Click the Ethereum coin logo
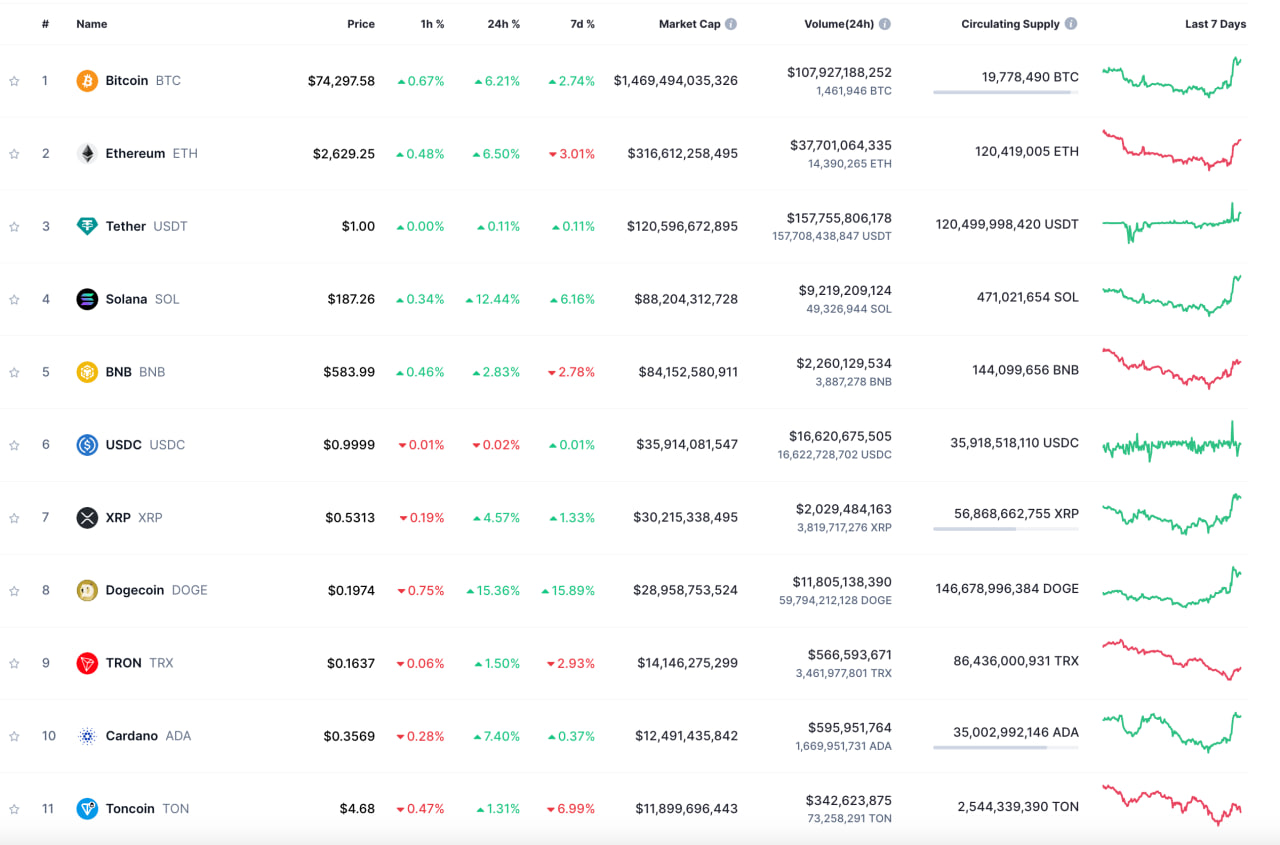This screenshot has height=845, width=1280. (87, 154)
